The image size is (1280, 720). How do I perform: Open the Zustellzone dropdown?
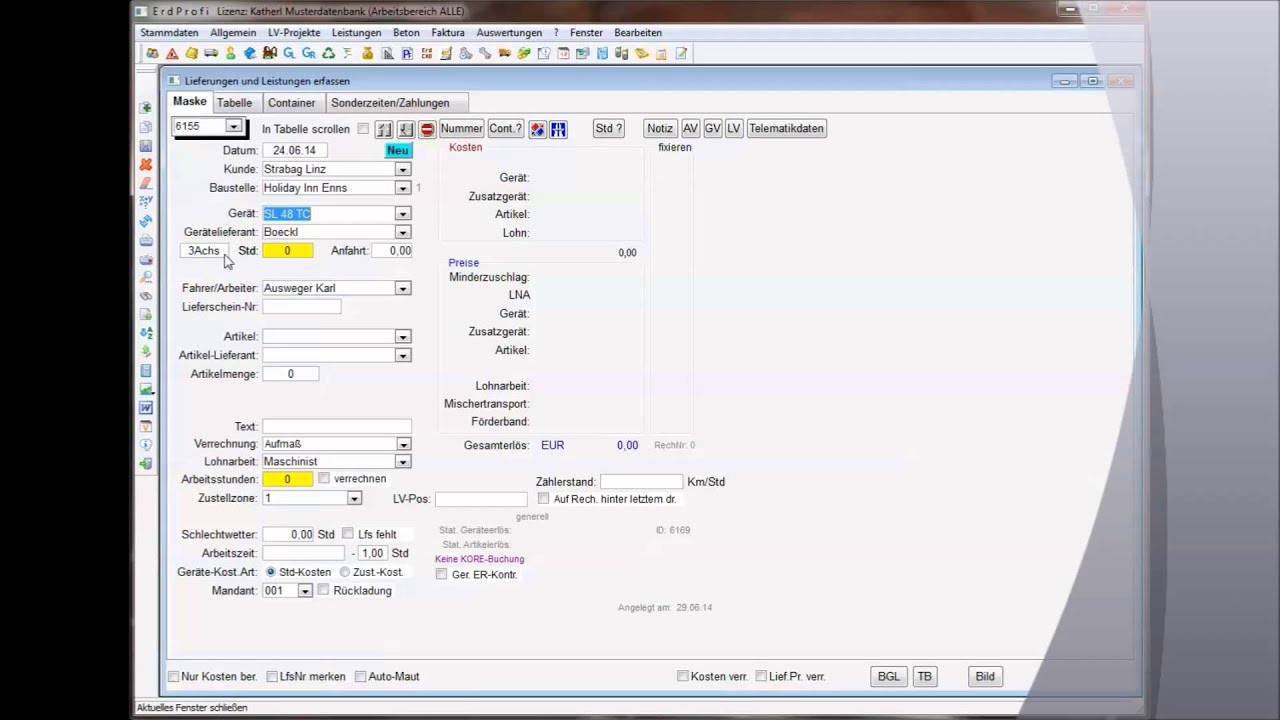tap(354, 498)
